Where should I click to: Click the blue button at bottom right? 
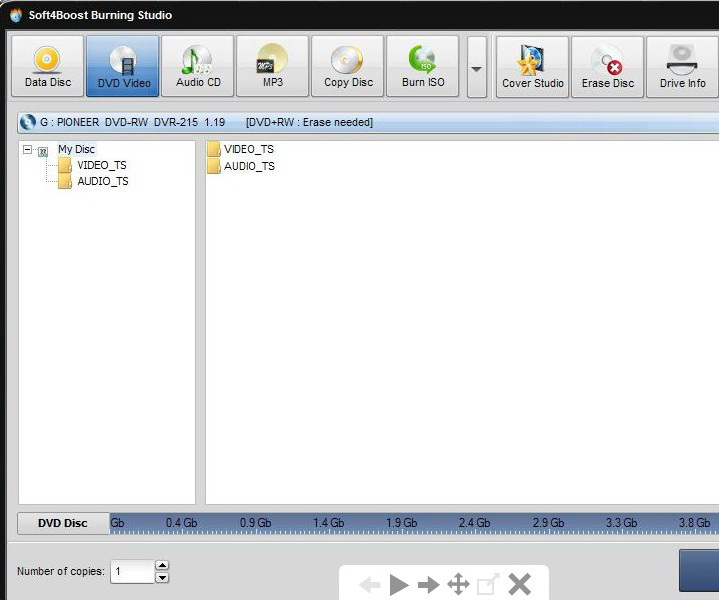(699, 571)
